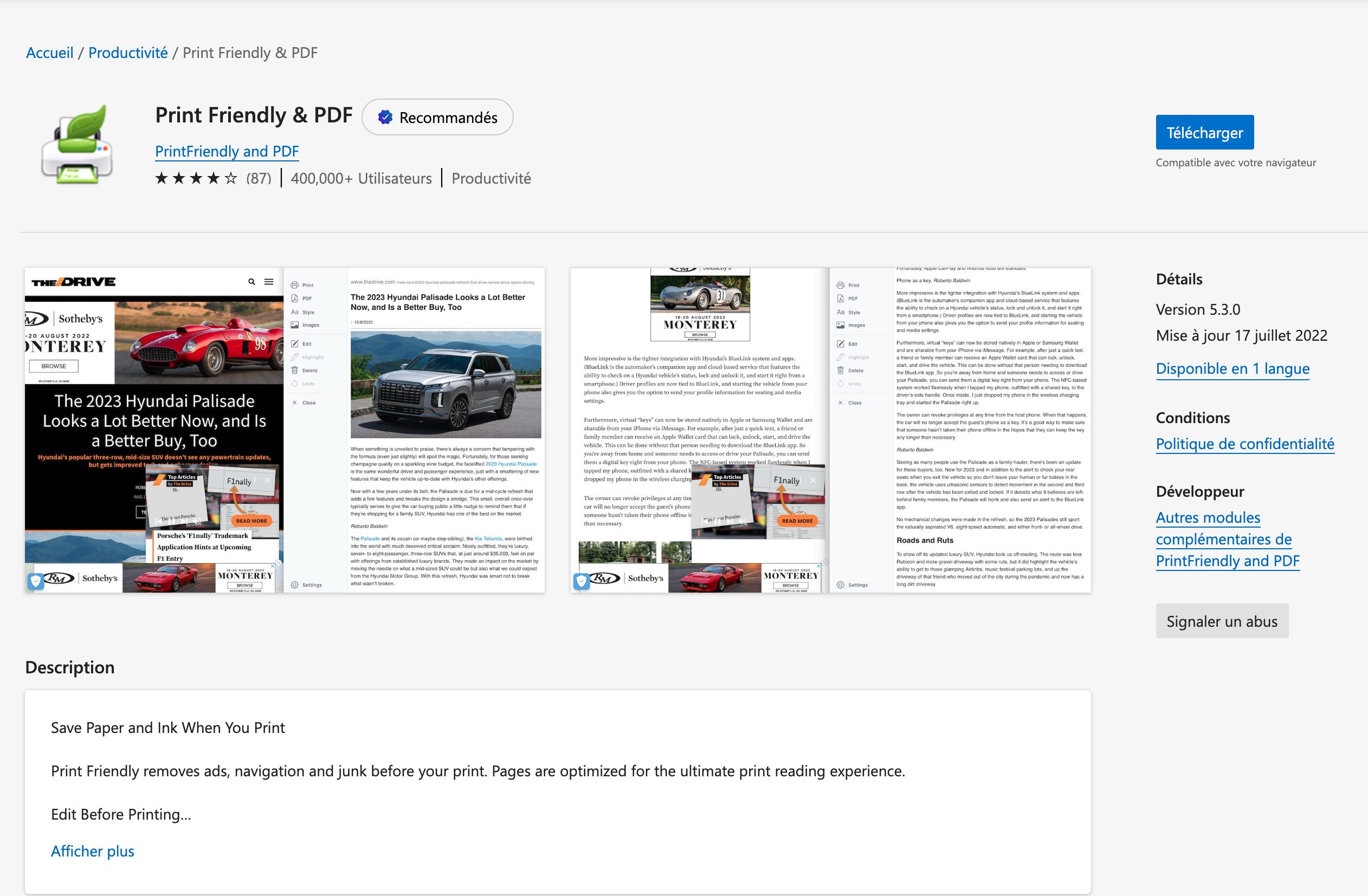Open the Politique de confidentialité link
The height and width of the screenshot is (896, 1368).
point(1245,444)
